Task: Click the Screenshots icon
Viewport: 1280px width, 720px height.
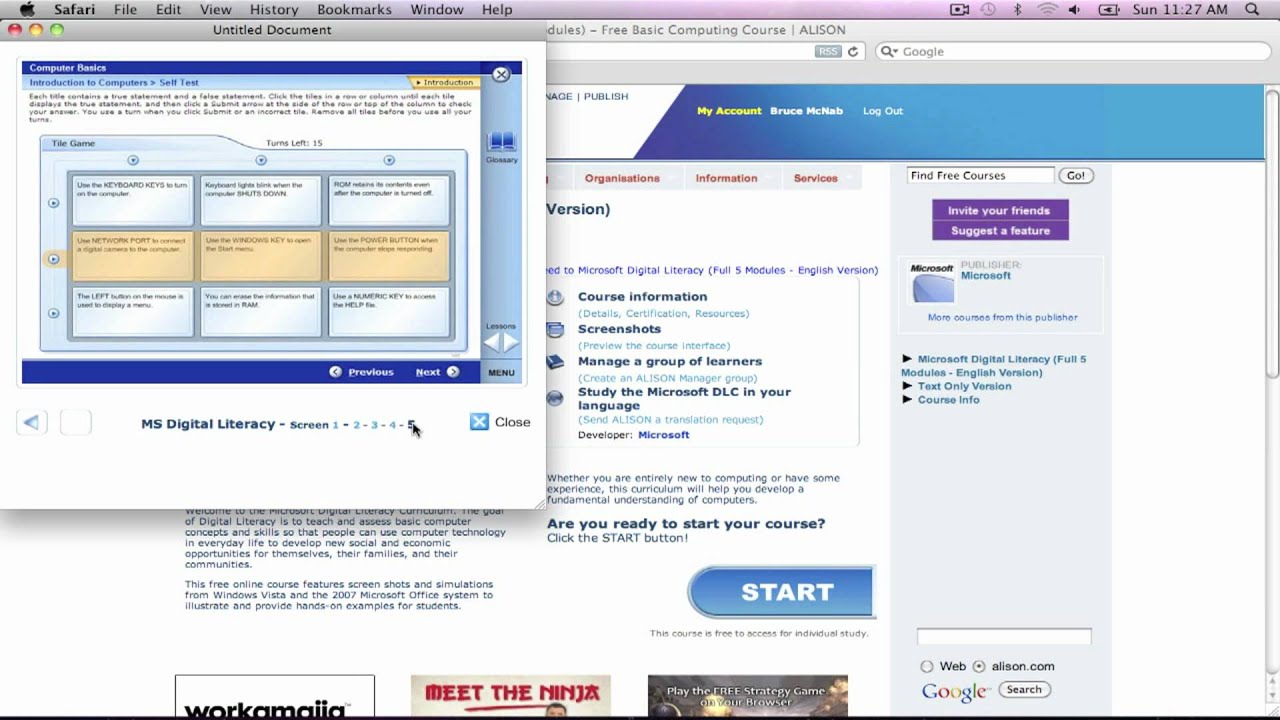Action: pos(555,329)
